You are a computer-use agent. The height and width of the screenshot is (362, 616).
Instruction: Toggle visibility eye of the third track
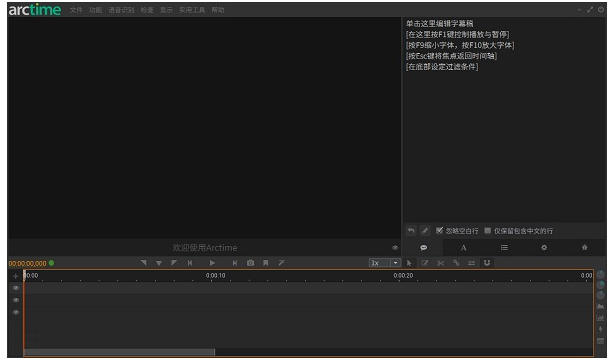(x=16, y=312)
